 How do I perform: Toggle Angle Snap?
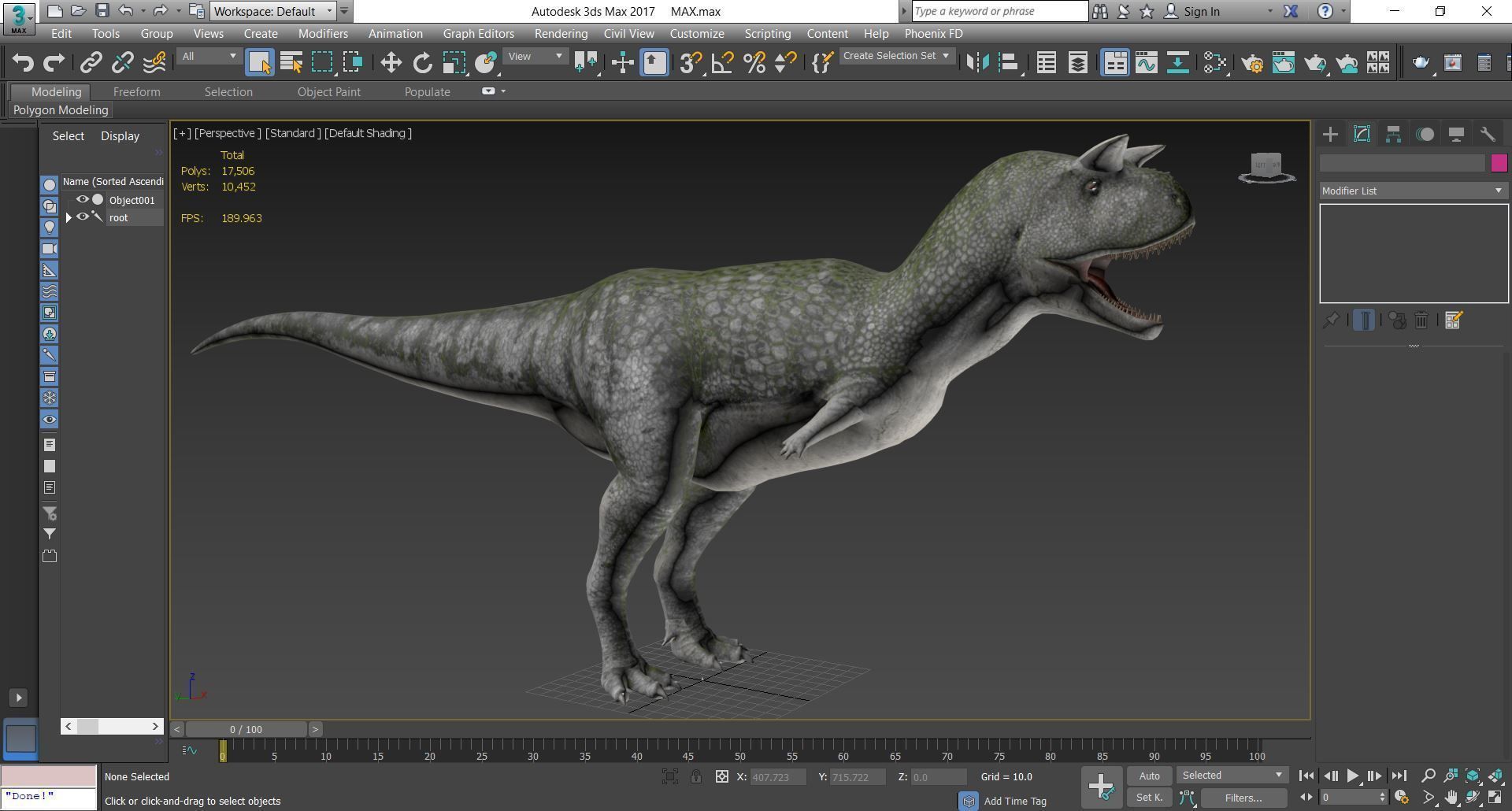[x=722, y=62]
